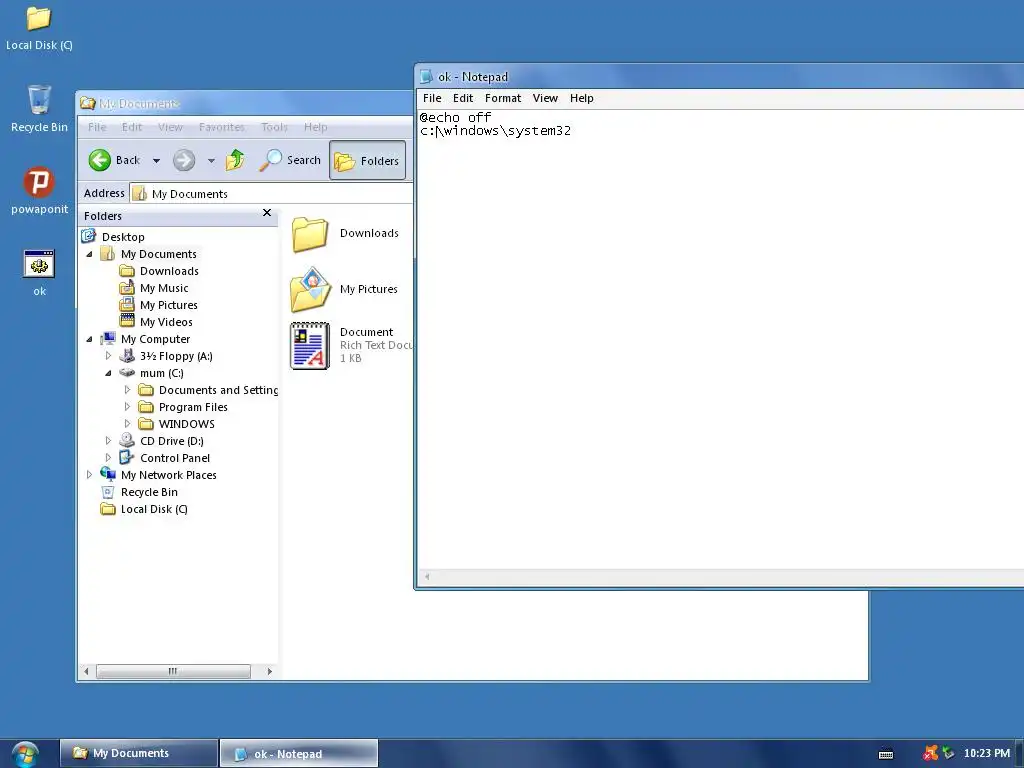
Task: Collapse the My Documents tree node
Action: 89,254
